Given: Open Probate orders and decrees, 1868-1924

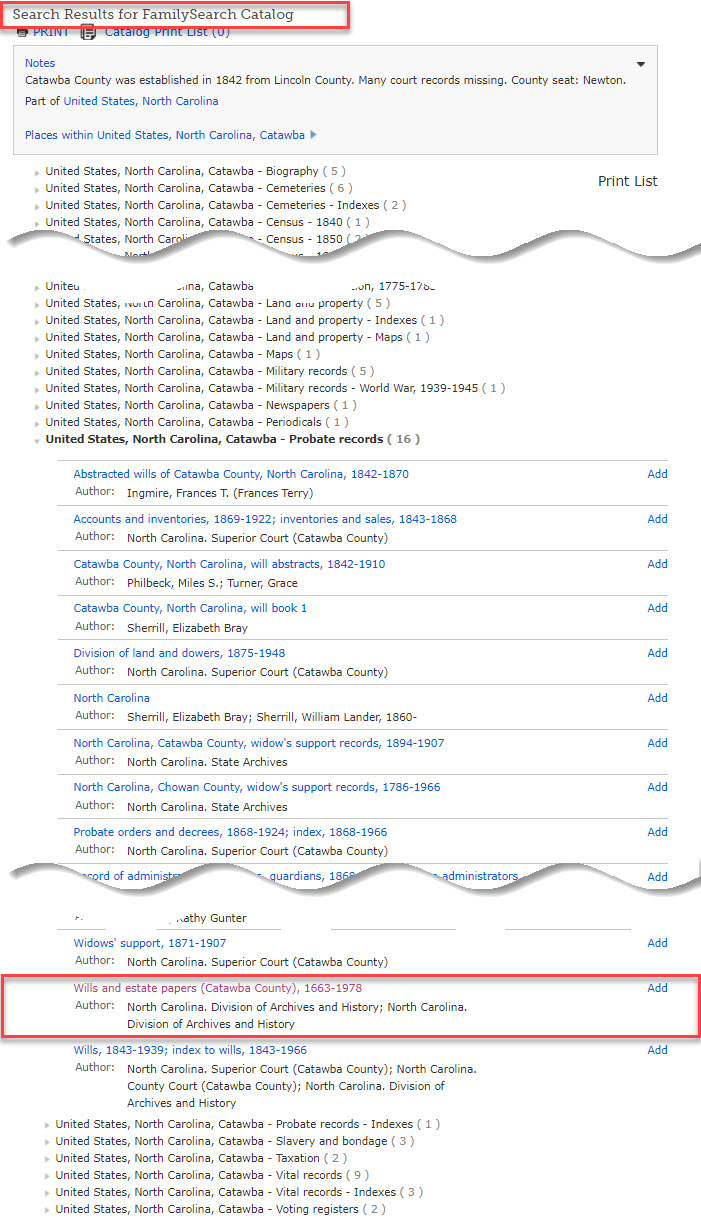Looking at the screenshot, I should [230, 832].
